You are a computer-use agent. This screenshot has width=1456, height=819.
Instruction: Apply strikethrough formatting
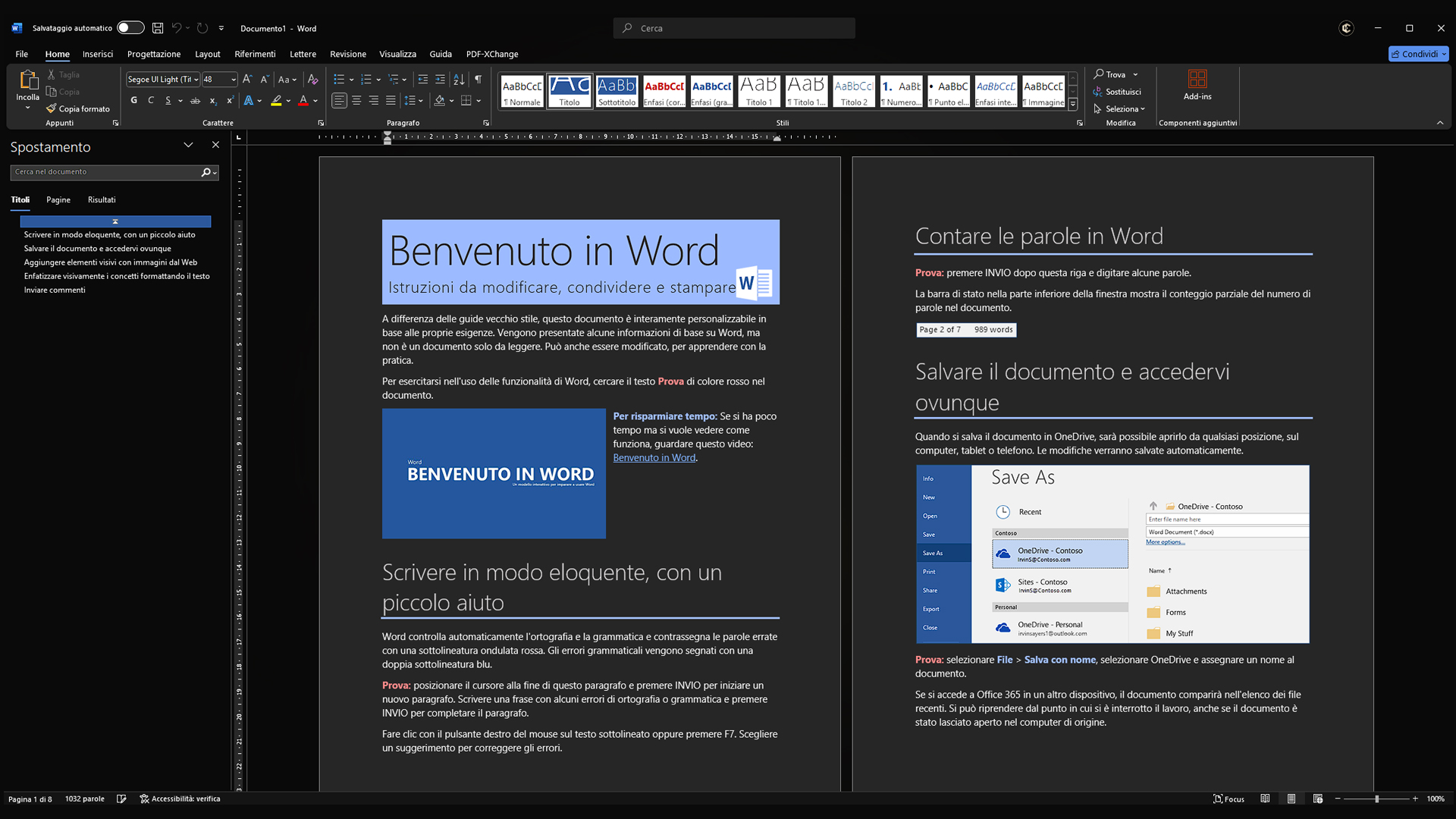[195, 100]
